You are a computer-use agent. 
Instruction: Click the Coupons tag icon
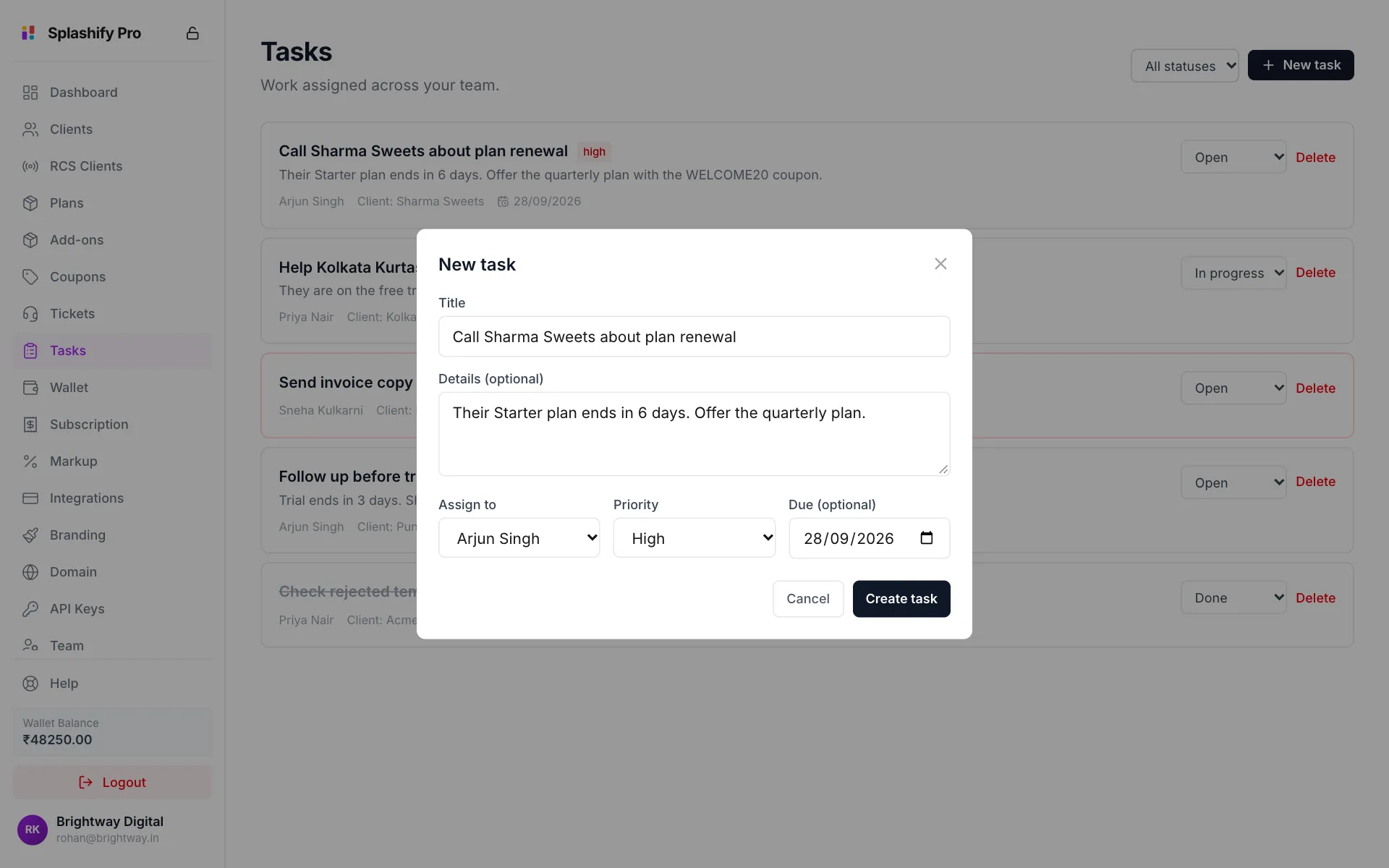[x=30, y=277]
